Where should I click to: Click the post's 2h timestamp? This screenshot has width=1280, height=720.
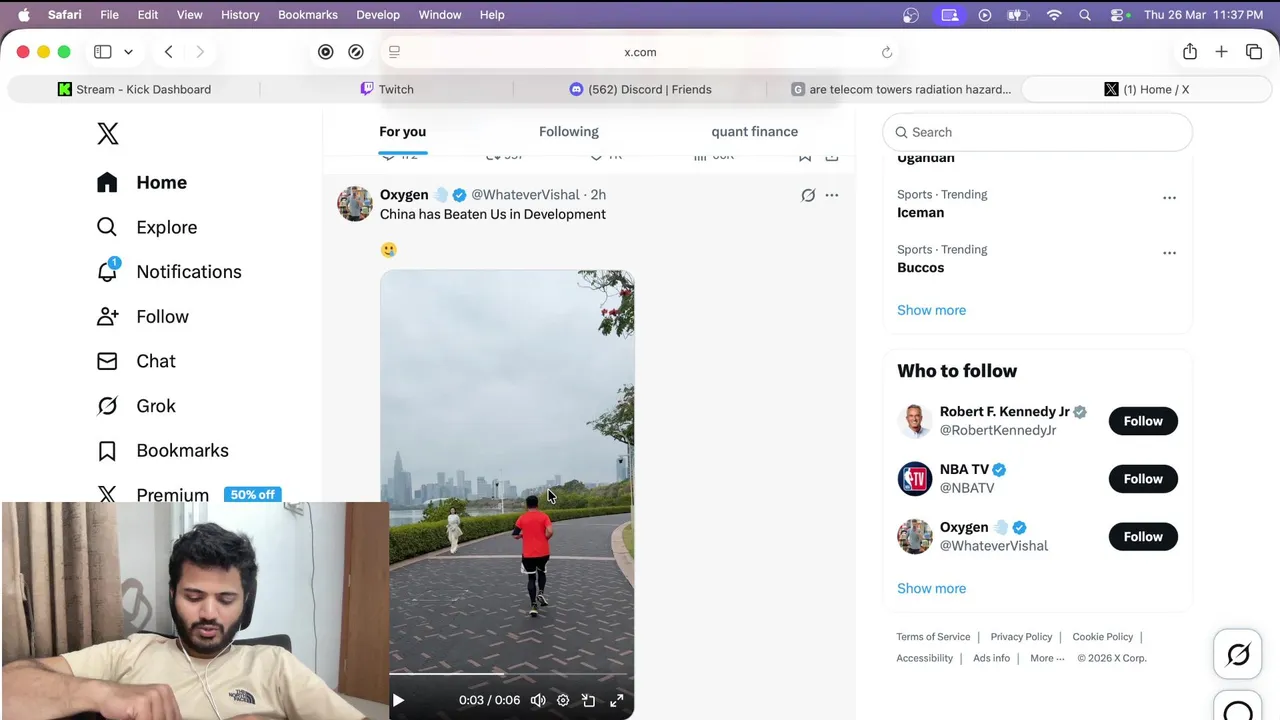(x=598, y=195)
